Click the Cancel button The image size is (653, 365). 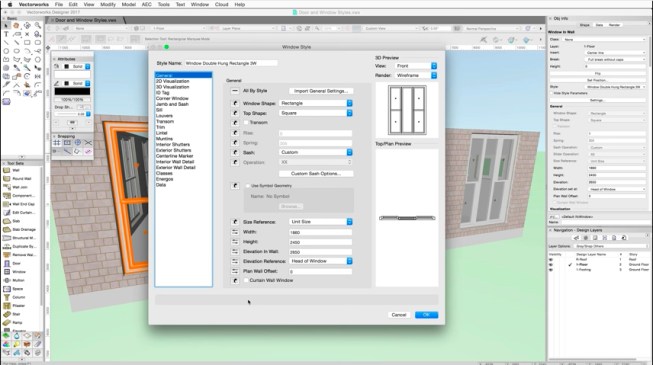tap(399, 315)
